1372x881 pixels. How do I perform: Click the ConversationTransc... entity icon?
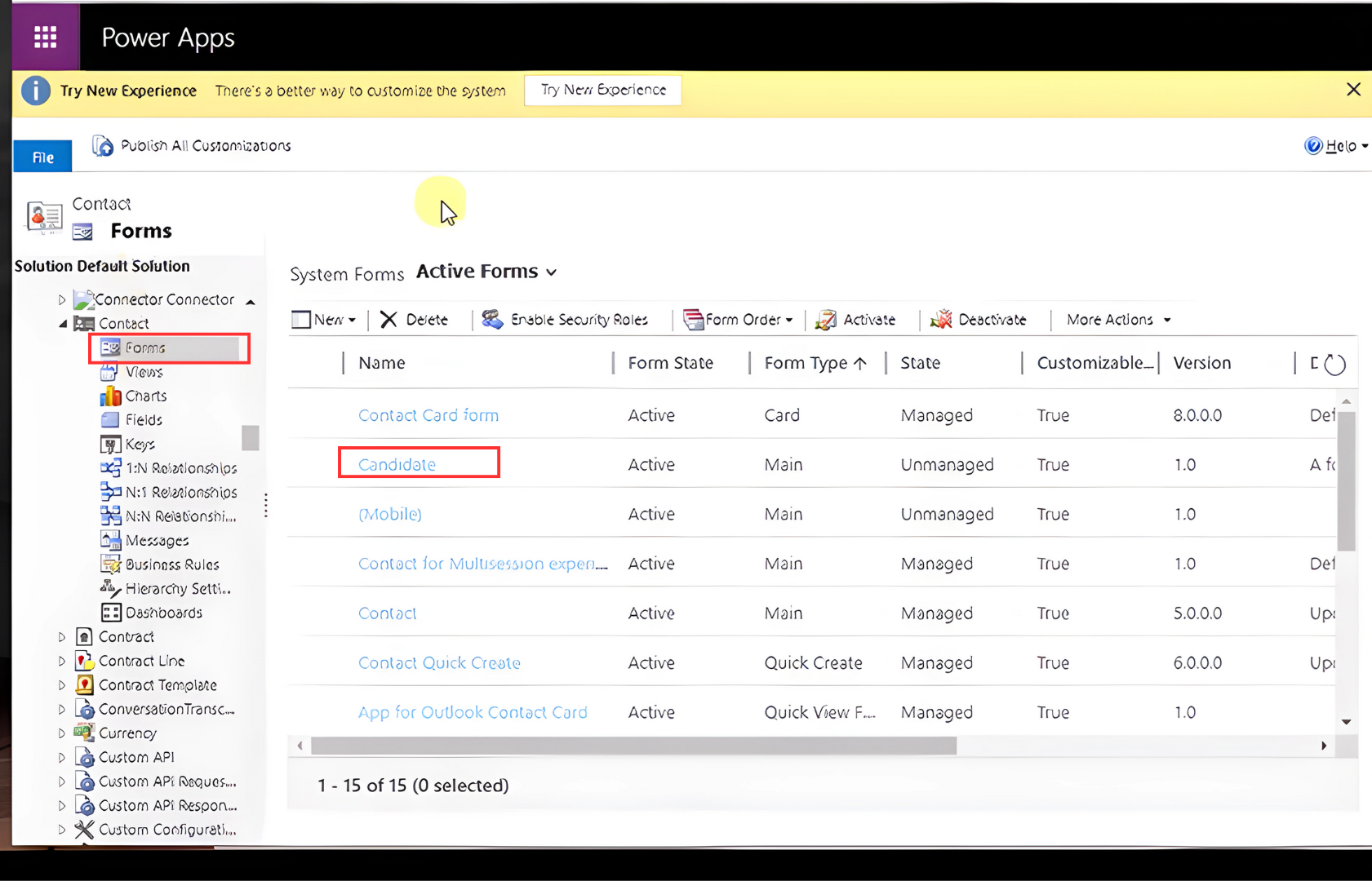tap(85, 709)
